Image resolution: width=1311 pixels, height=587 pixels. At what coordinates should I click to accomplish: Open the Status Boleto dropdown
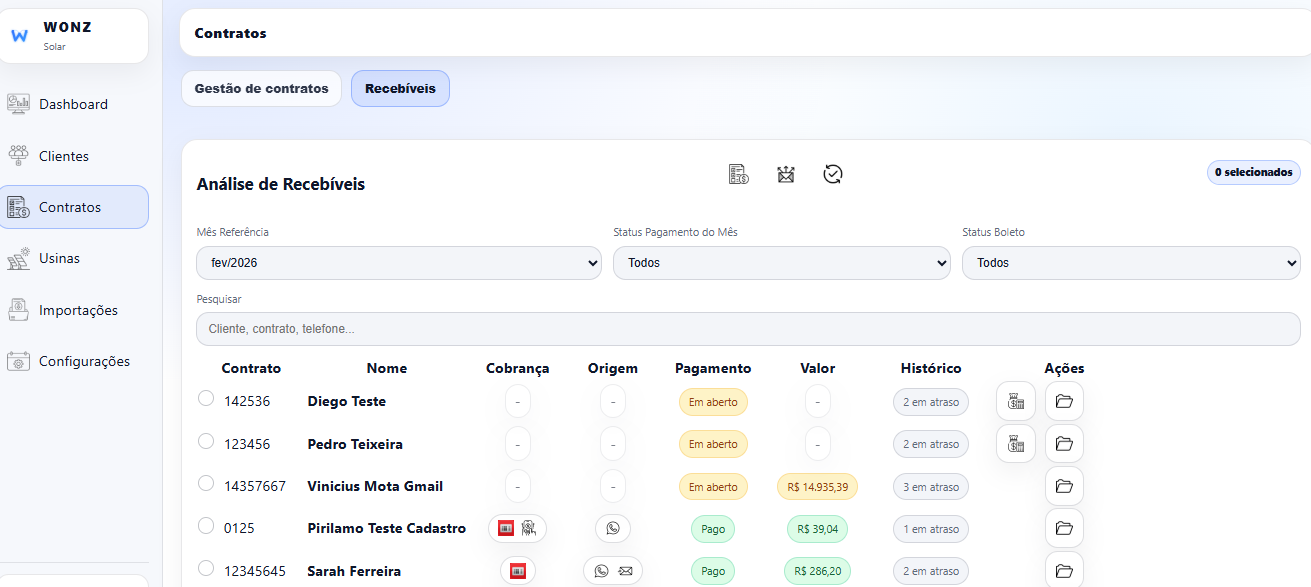click(1130, 263)
